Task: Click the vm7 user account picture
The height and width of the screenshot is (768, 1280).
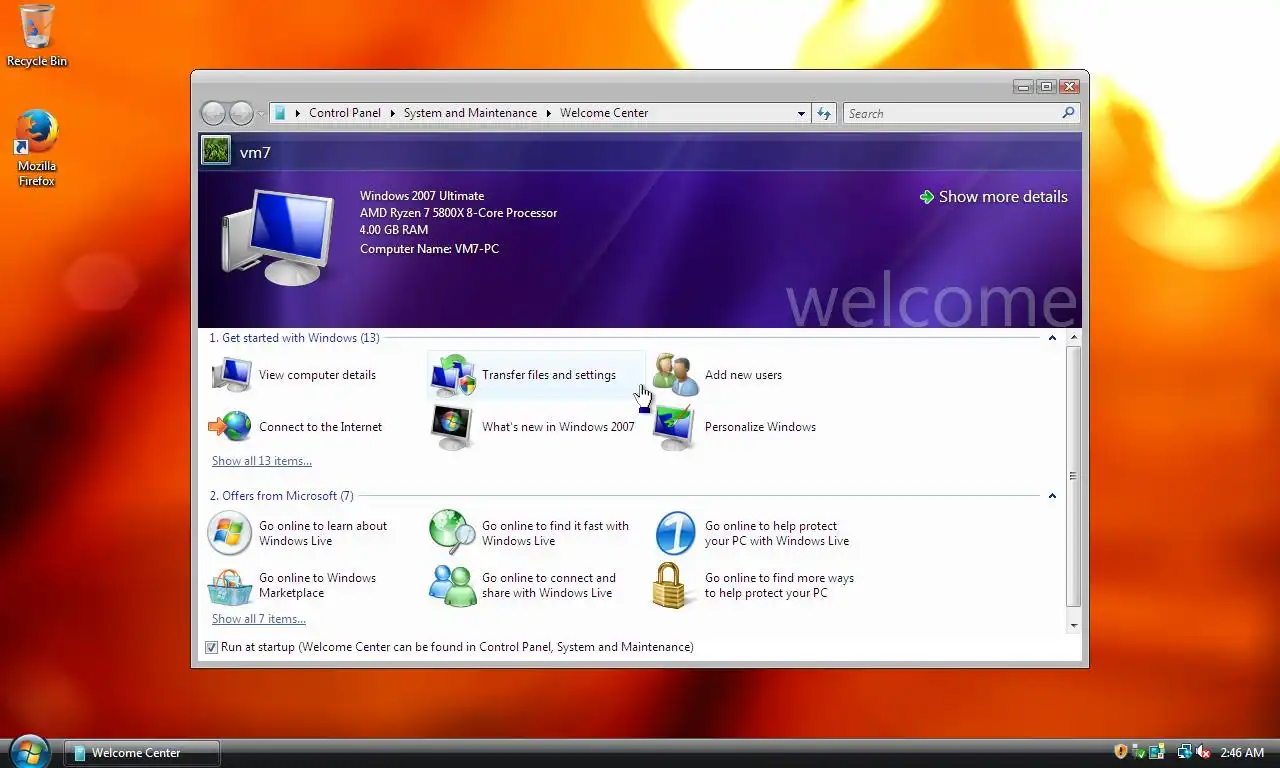Action: click(216, 151)
